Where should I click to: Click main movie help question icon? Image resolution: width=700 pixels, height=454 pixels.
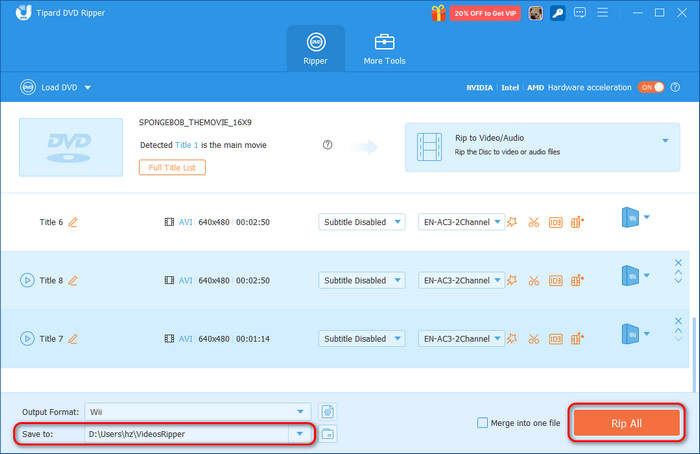327,145
